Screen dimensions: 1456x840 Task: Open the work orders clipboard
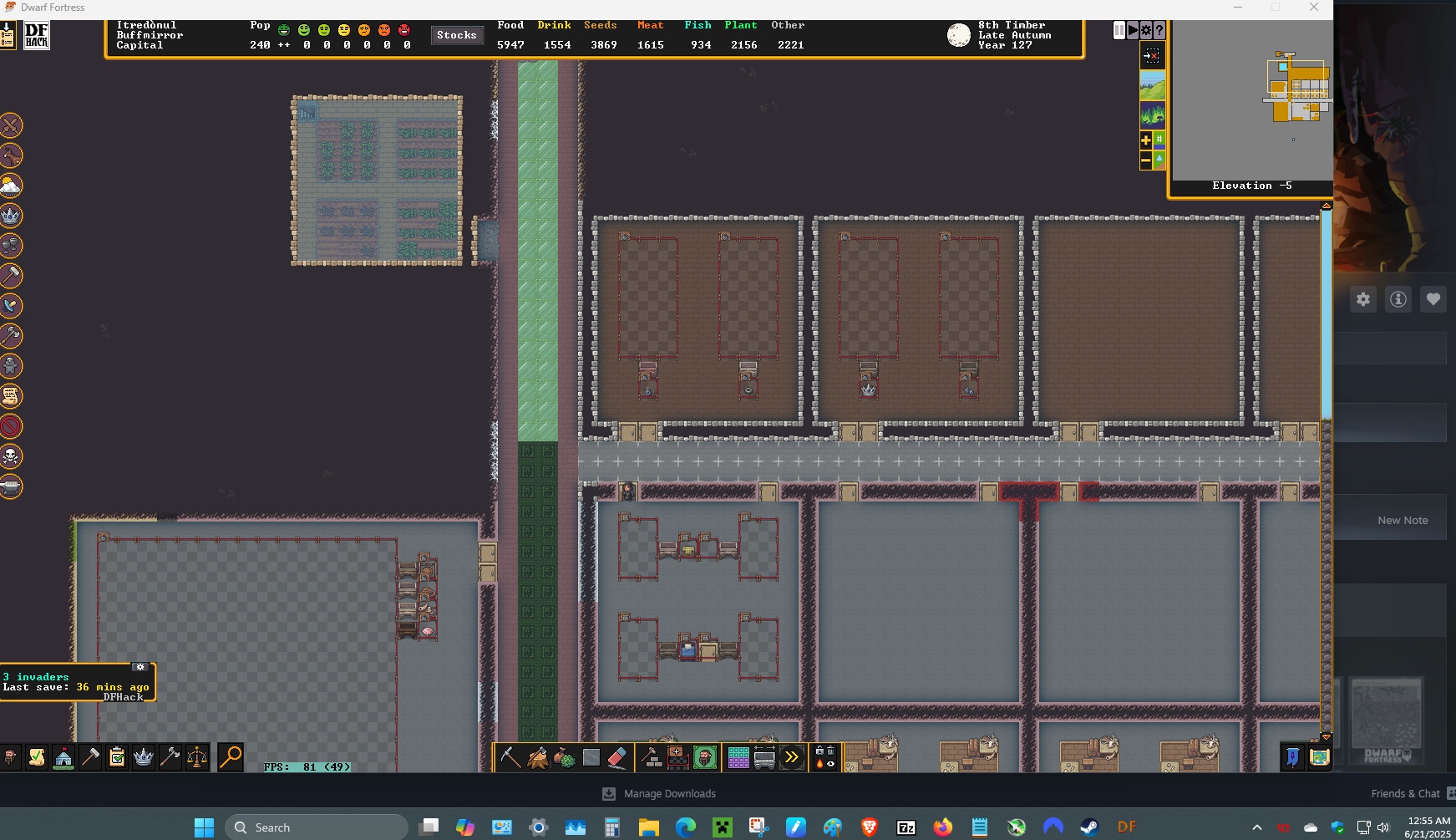(117, 757)
